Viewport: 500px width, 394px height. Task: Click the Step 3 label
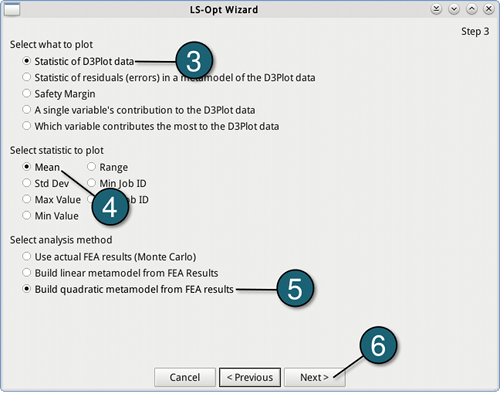tap(475, 31)
